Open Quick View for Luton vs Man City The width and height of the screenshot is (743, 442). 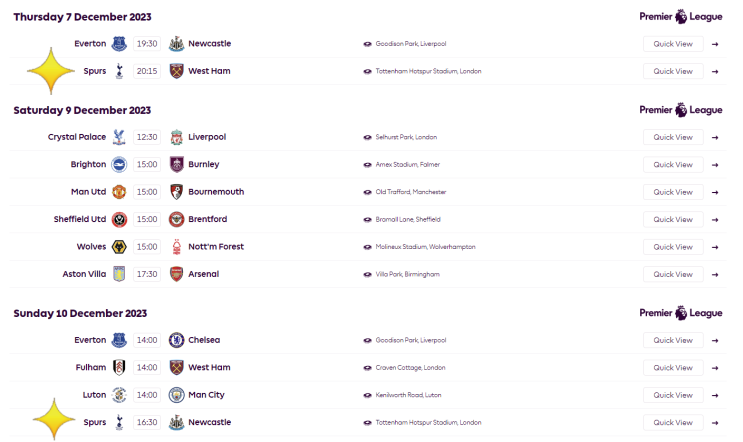pyautogui.click(x=673, y=395)
